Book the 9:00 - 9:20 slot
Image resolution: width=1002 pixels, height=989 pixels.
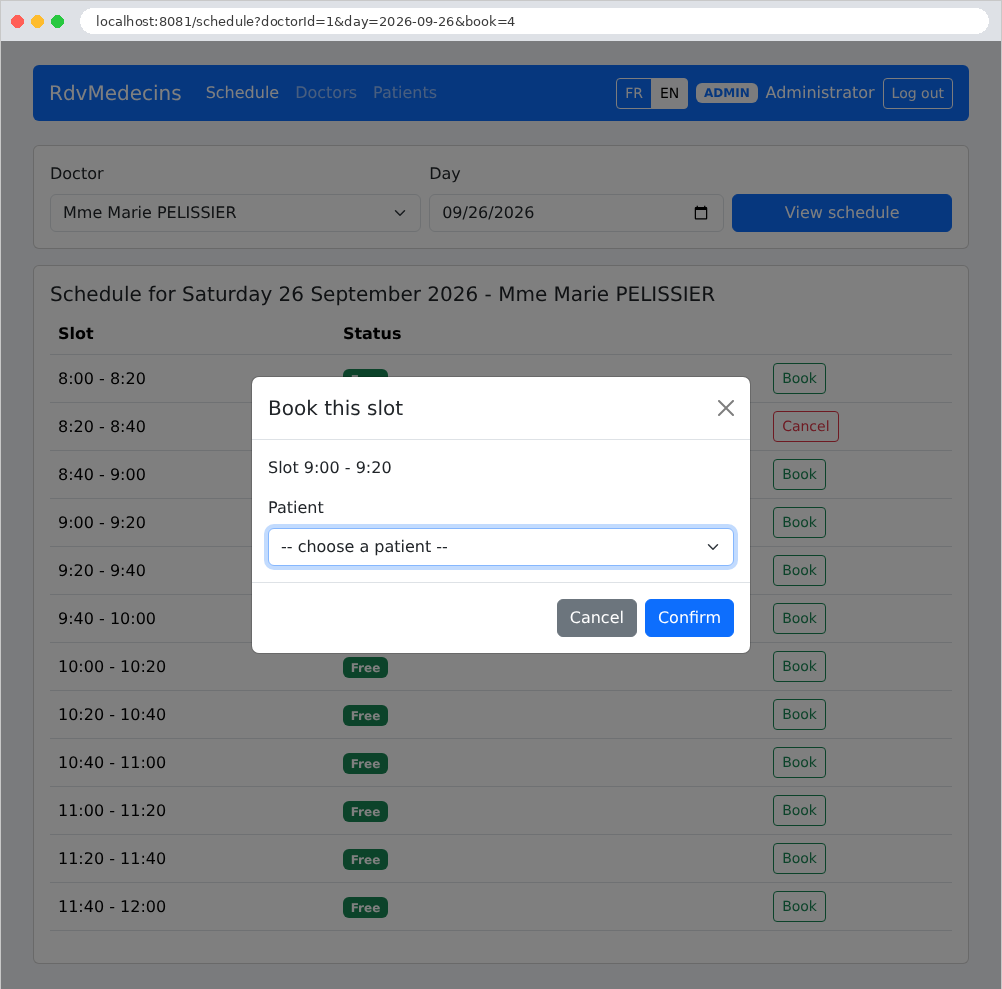[799, 523]
